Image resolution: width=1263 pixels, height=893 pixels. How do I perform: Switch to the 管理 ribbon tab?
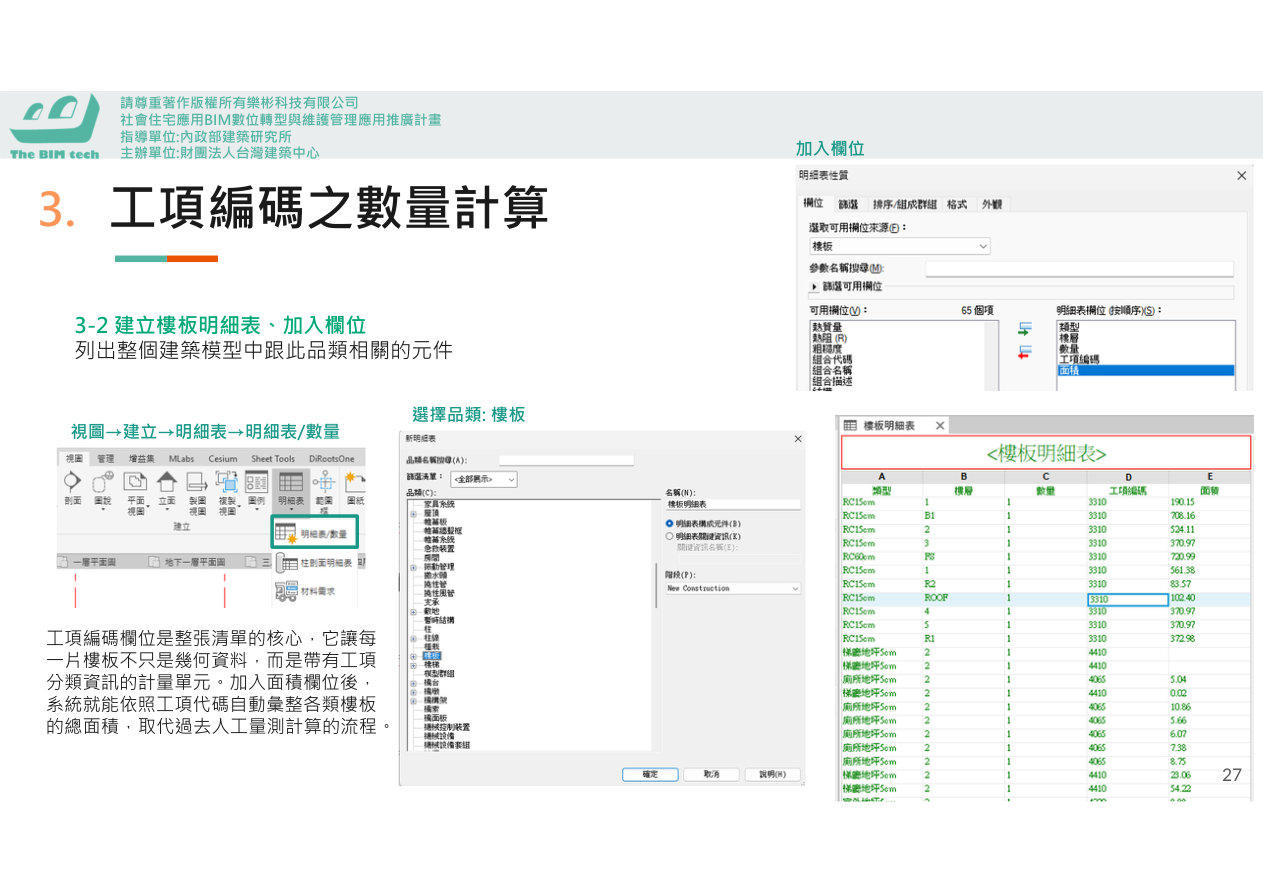coord(106,458)
